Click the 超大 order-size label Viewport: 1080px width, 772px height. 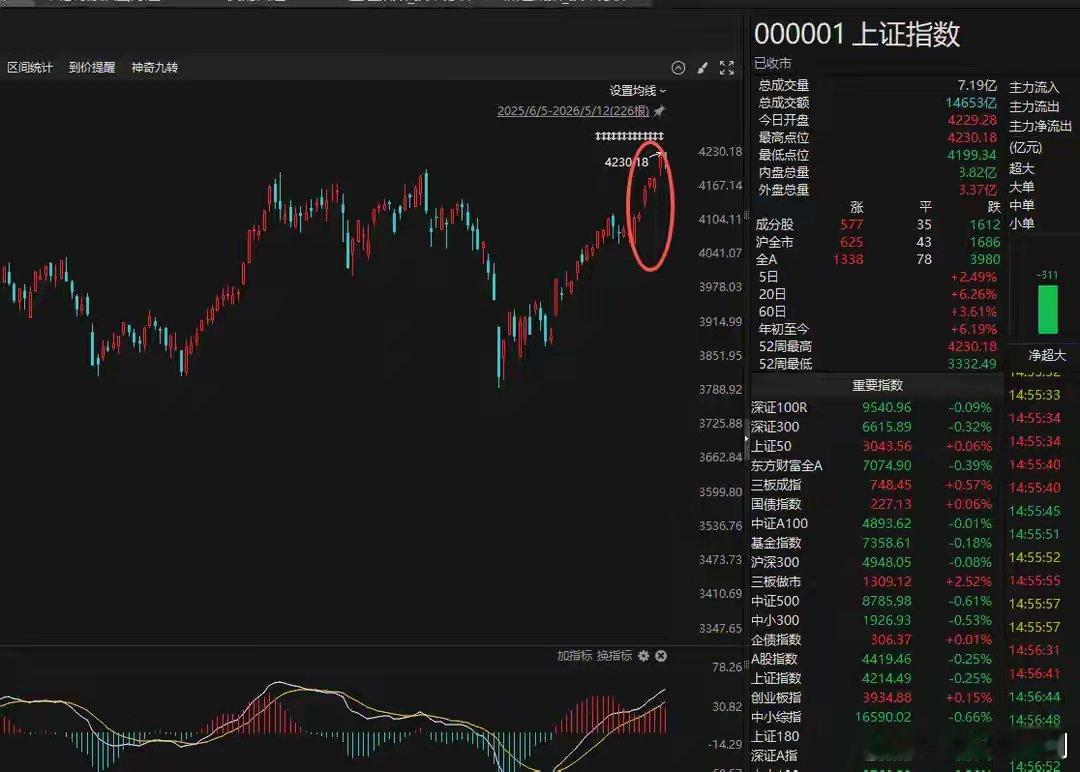coord(1021,168)
